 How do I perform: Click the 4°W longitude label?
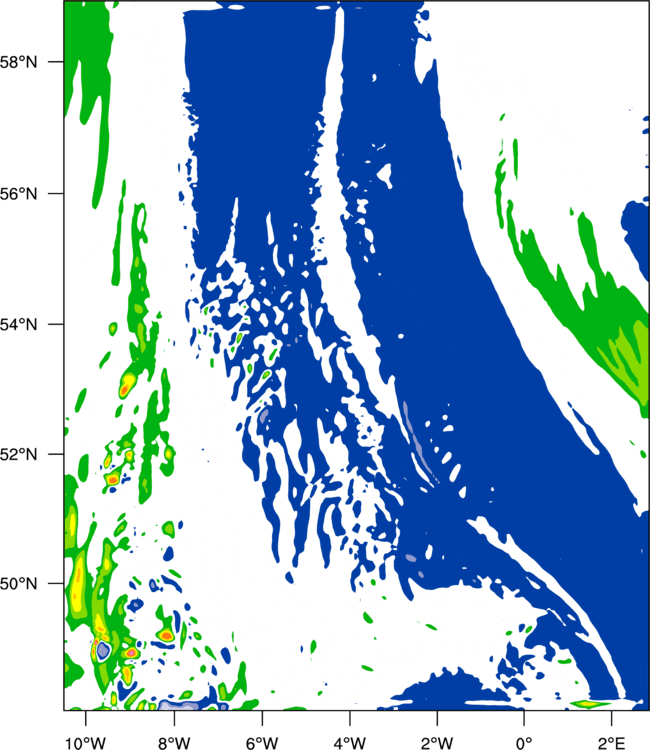tap(350, 743)
